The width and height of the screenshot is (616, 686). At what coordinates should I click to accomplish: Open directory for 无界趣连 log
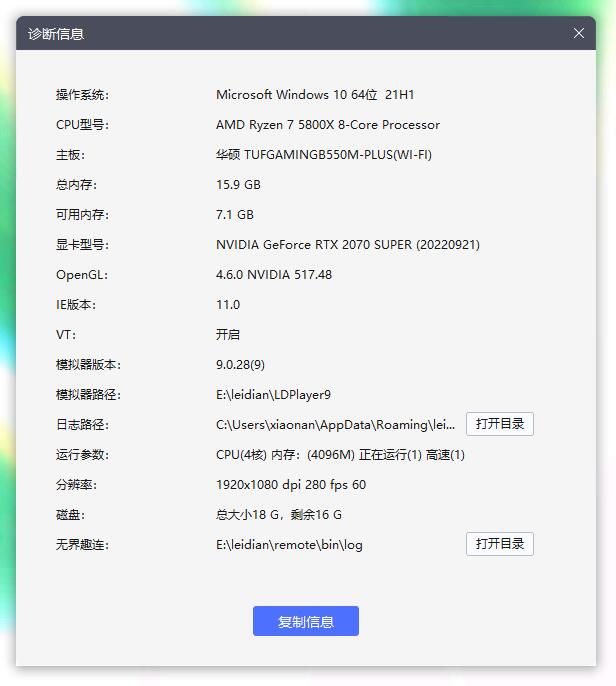(499, 544)
